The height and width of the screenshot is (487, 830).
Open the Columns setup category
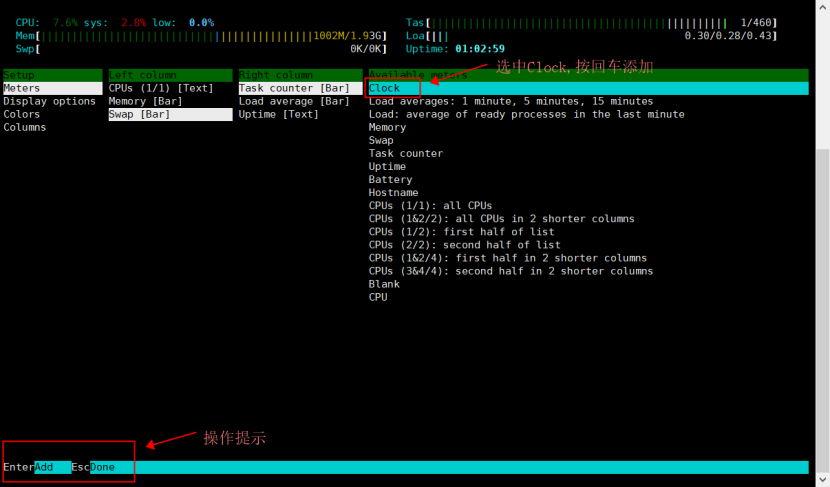[25, 128]
